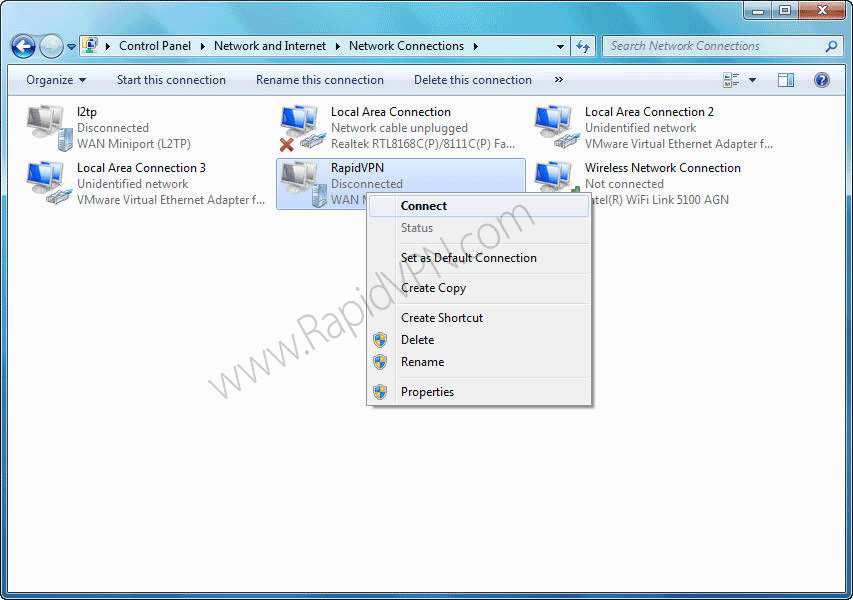Open the Organize menu

(56, 80)
